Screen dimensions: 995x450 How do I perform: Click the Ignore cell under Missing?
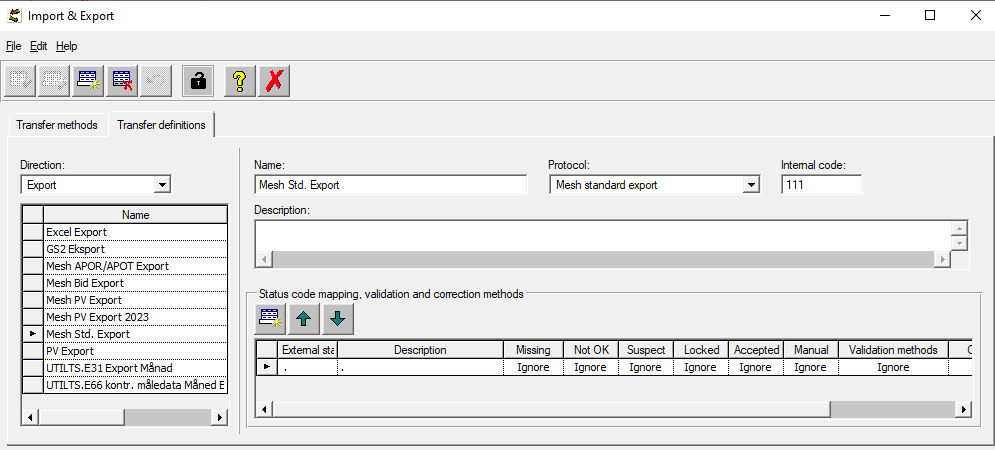coord(533,367)
